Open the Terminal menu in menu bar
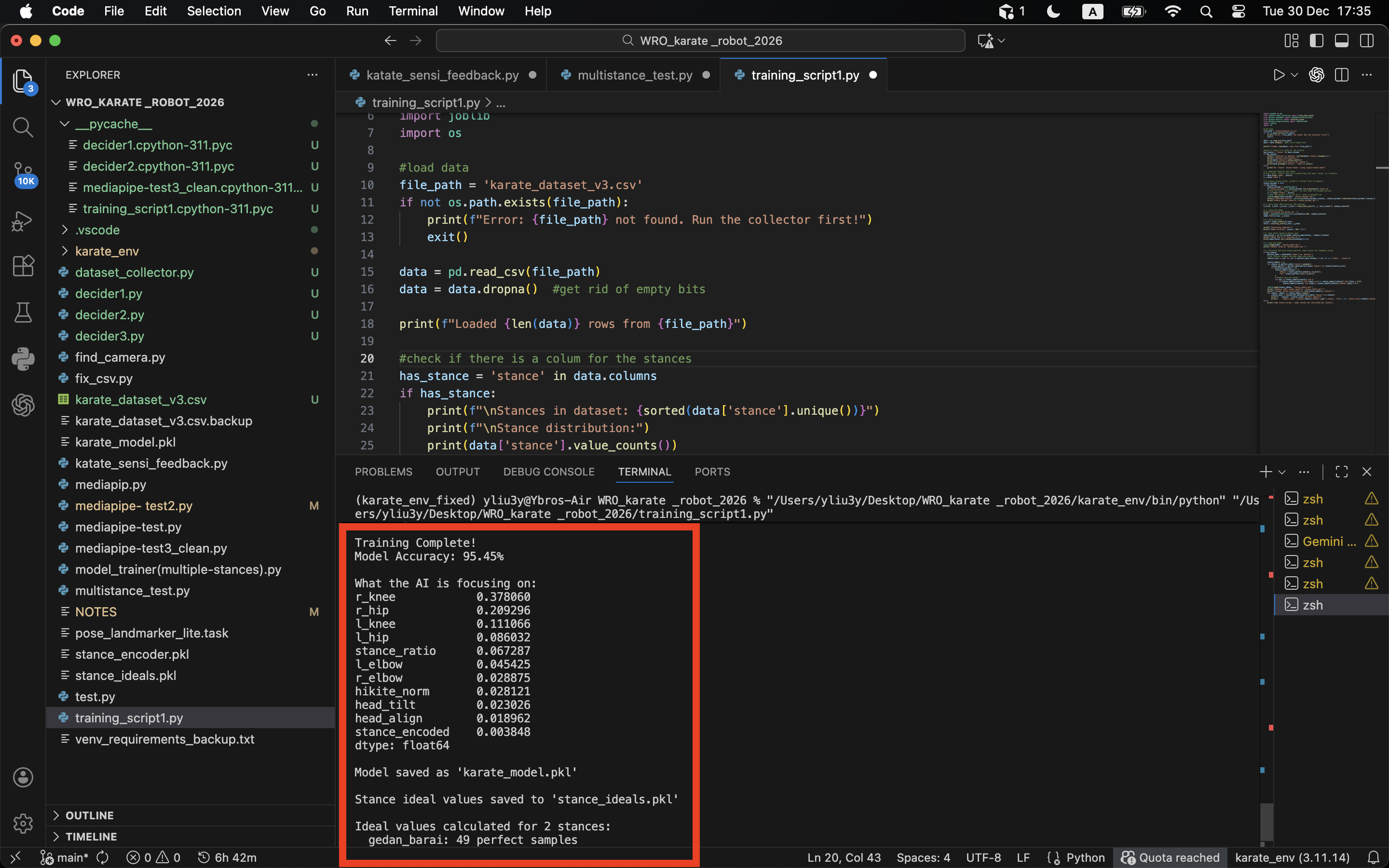This screenshot has width=1389, height=868. [413, 11]
